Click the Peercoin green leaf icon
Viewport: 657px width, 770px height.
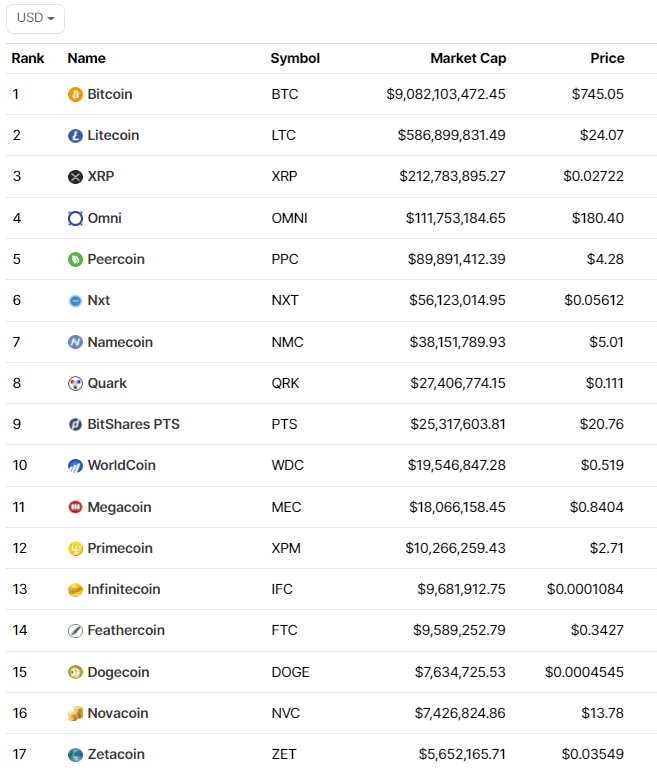click(75, 259)
